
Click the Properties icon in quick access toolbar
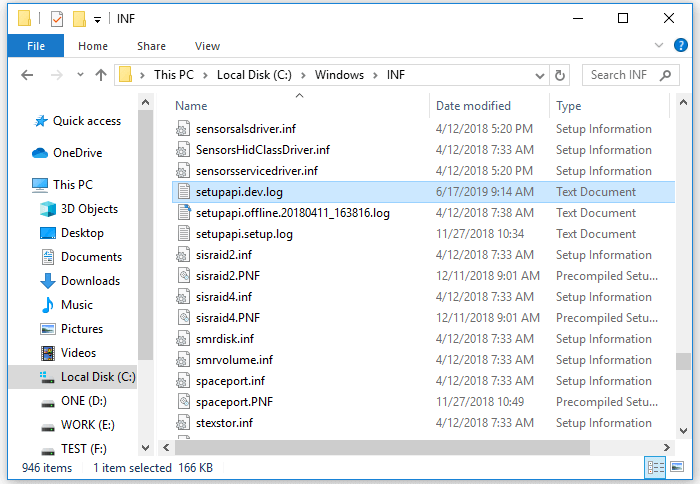pos(57,19)
